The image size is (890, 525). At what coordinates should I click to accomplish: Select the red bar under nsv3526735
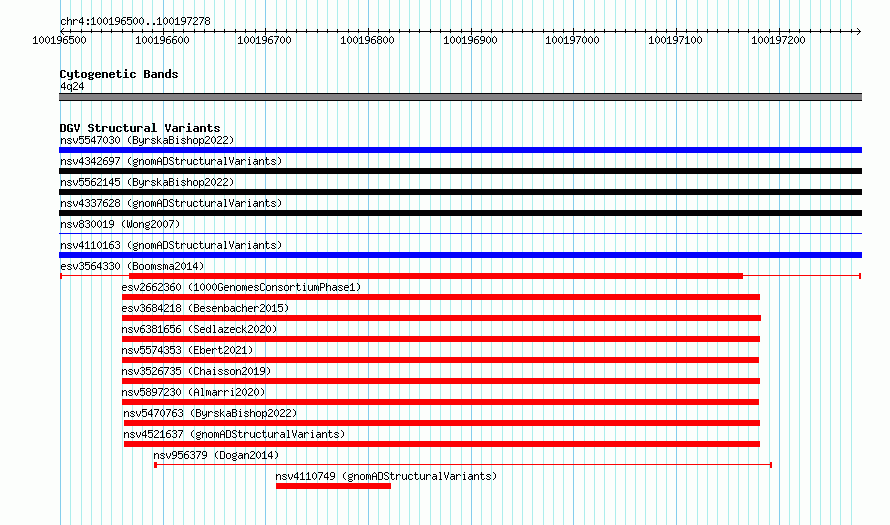(441, 381)
